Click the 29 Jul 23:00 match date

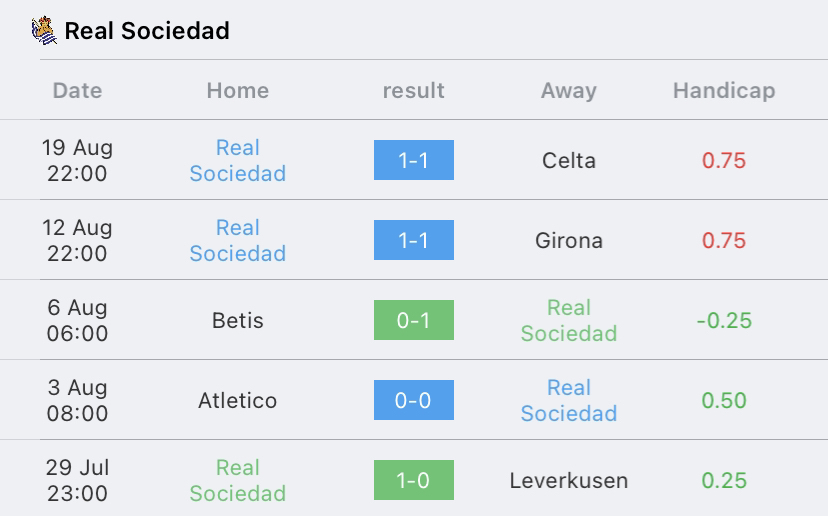click(x=77, y=480)
